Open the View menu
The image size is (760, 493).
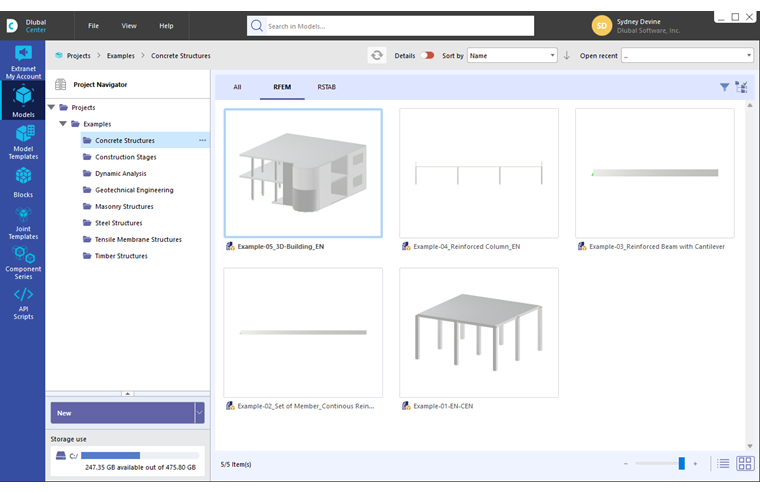click(x=129, y=26)
